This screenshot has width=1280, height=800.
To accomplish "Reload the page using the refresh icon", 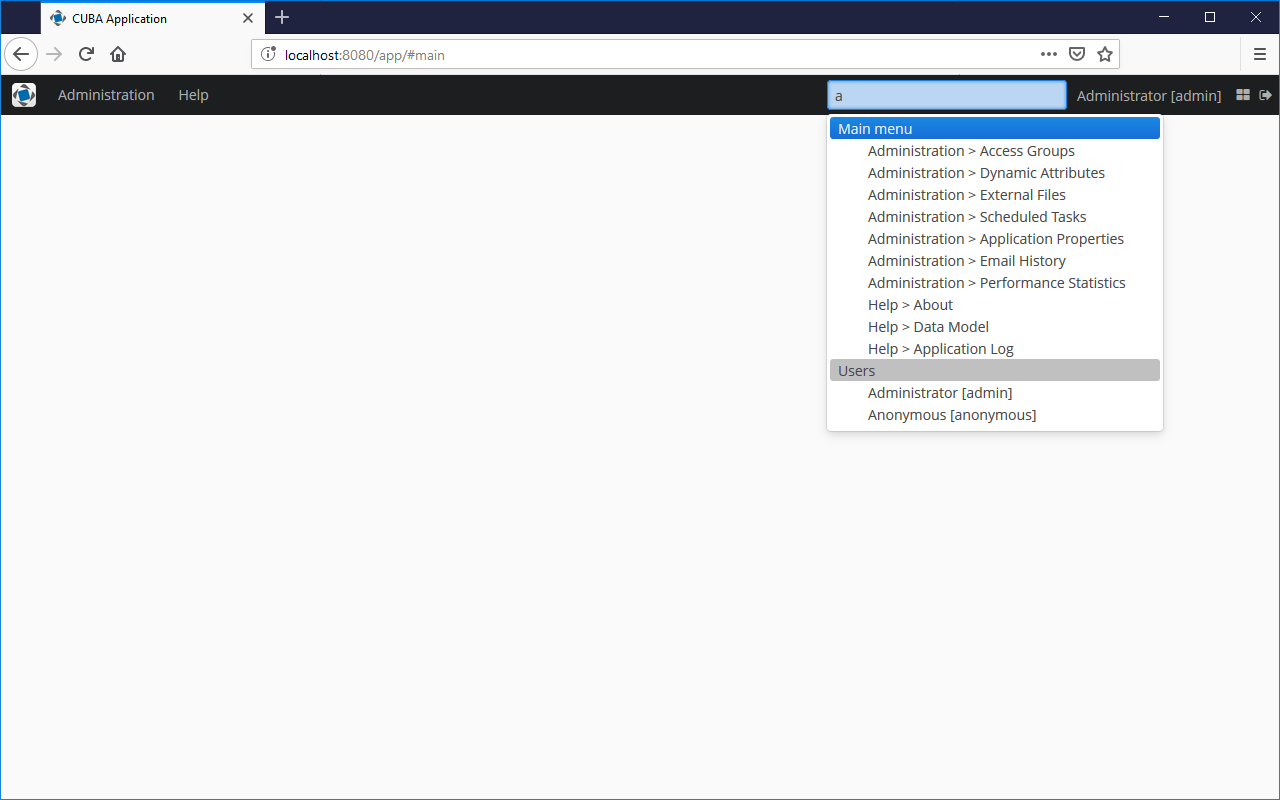I will click(86, 54).
